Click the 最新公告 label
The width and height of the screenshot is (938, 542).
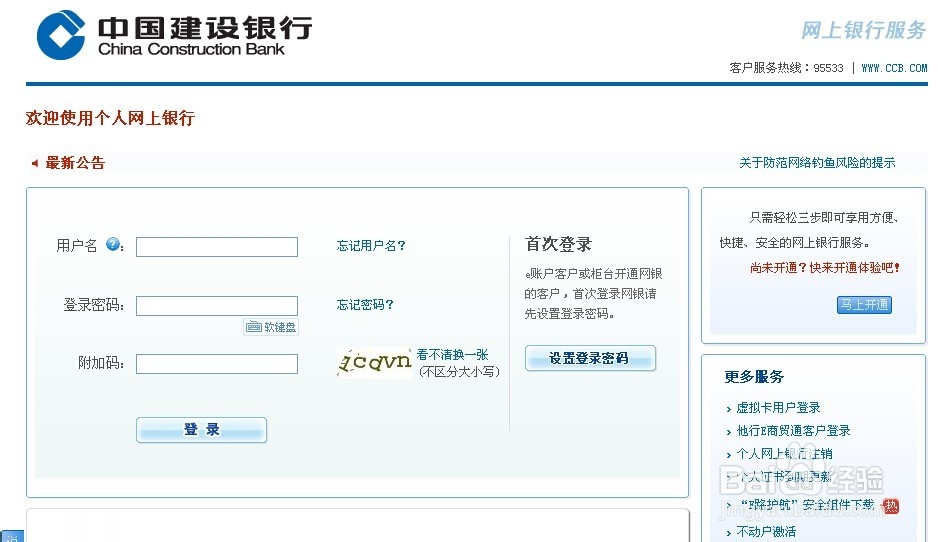75,163
